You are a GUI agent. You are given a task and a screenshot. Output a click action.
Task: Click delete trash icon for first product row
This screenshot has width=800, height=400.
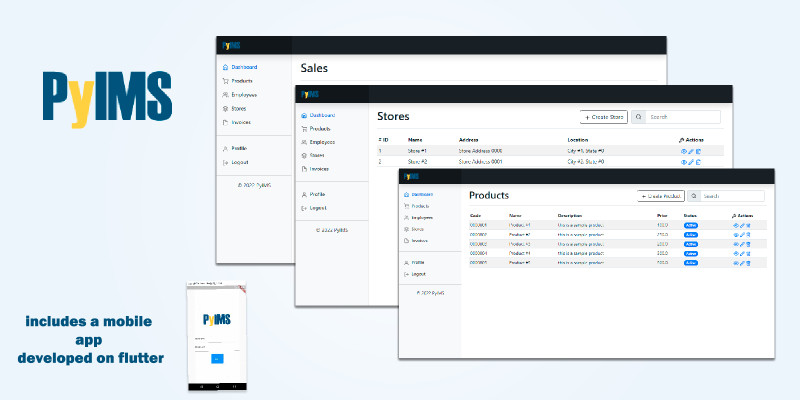[x=749, y=226]
